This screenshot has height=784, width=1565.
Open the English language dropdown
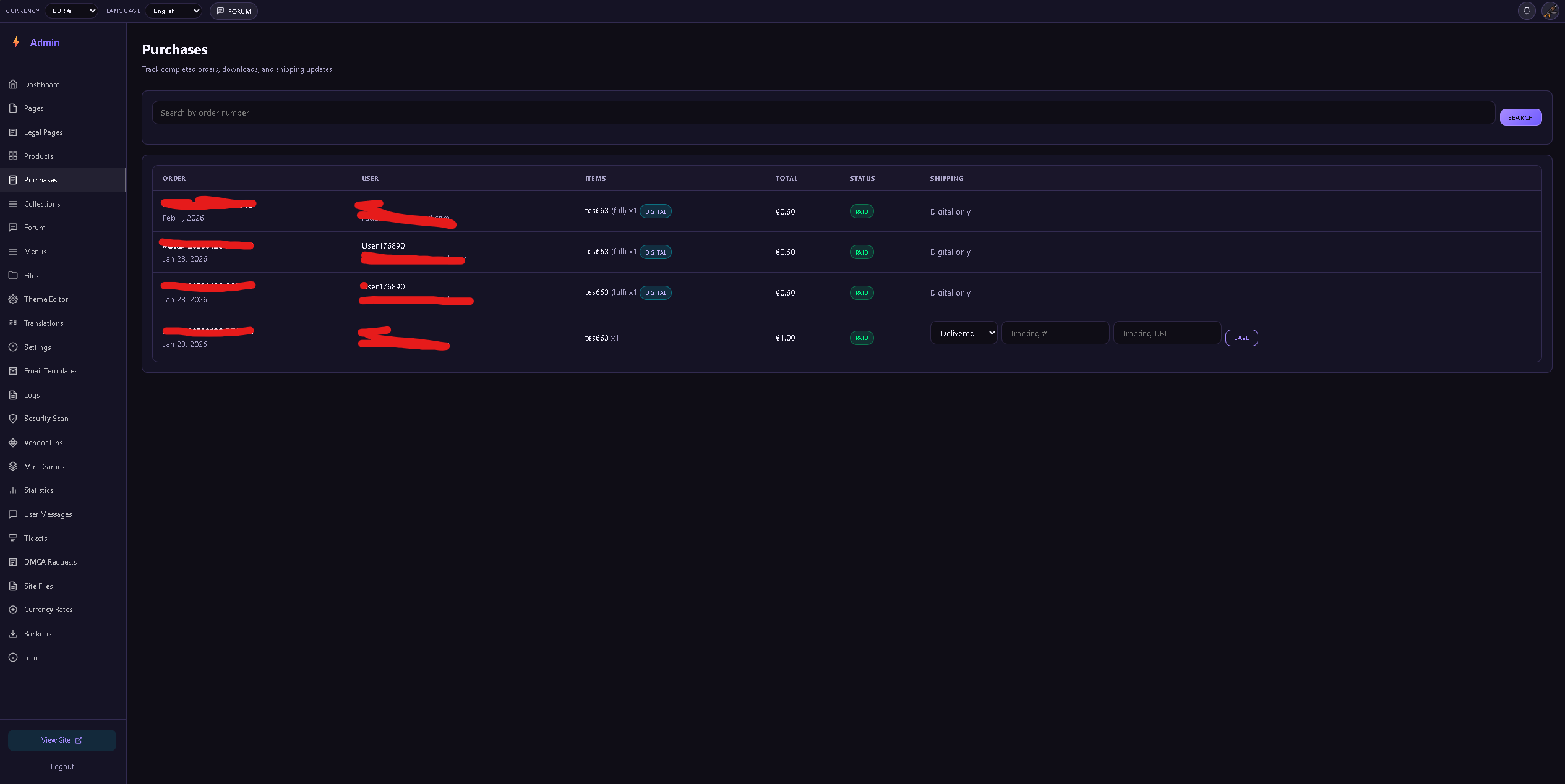click(174, 11)
